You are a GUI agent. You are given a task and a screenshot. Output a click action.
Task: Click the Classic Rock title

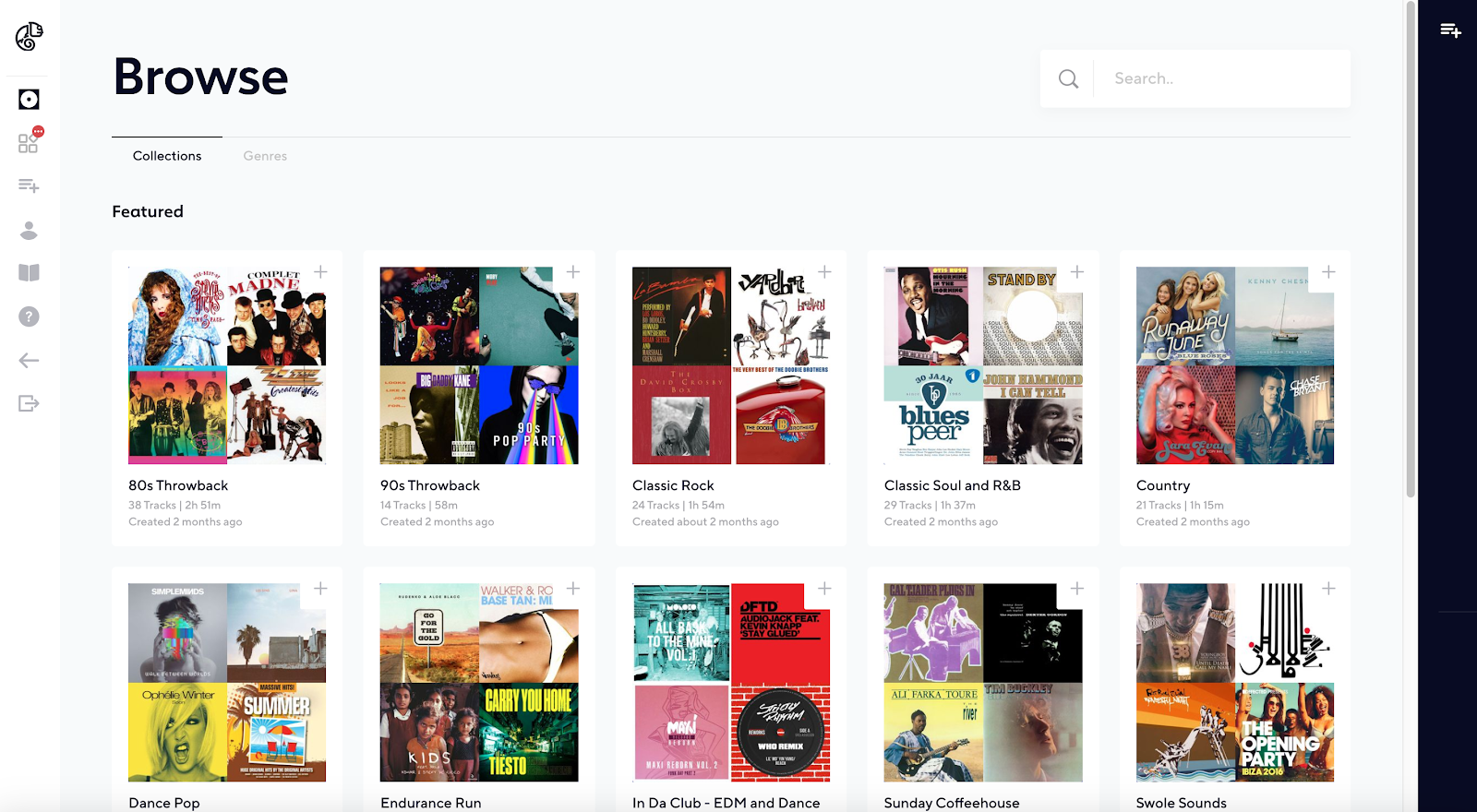(673, 485)
